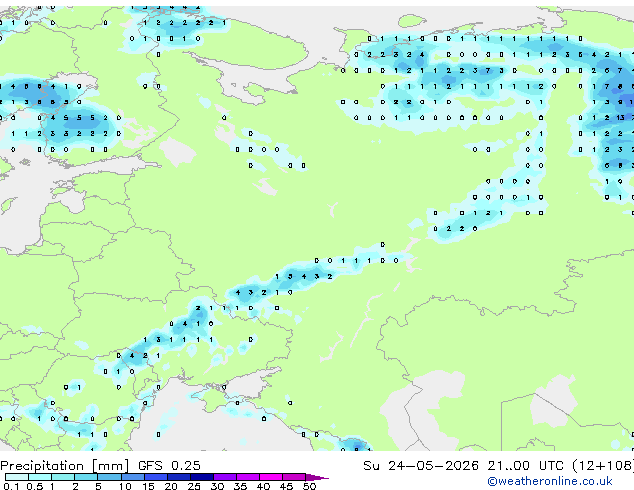Viewport: 634px width, 490px height.
Task: Pick the purple legend swatch between 30 and 35
Action: coord(225,477)
